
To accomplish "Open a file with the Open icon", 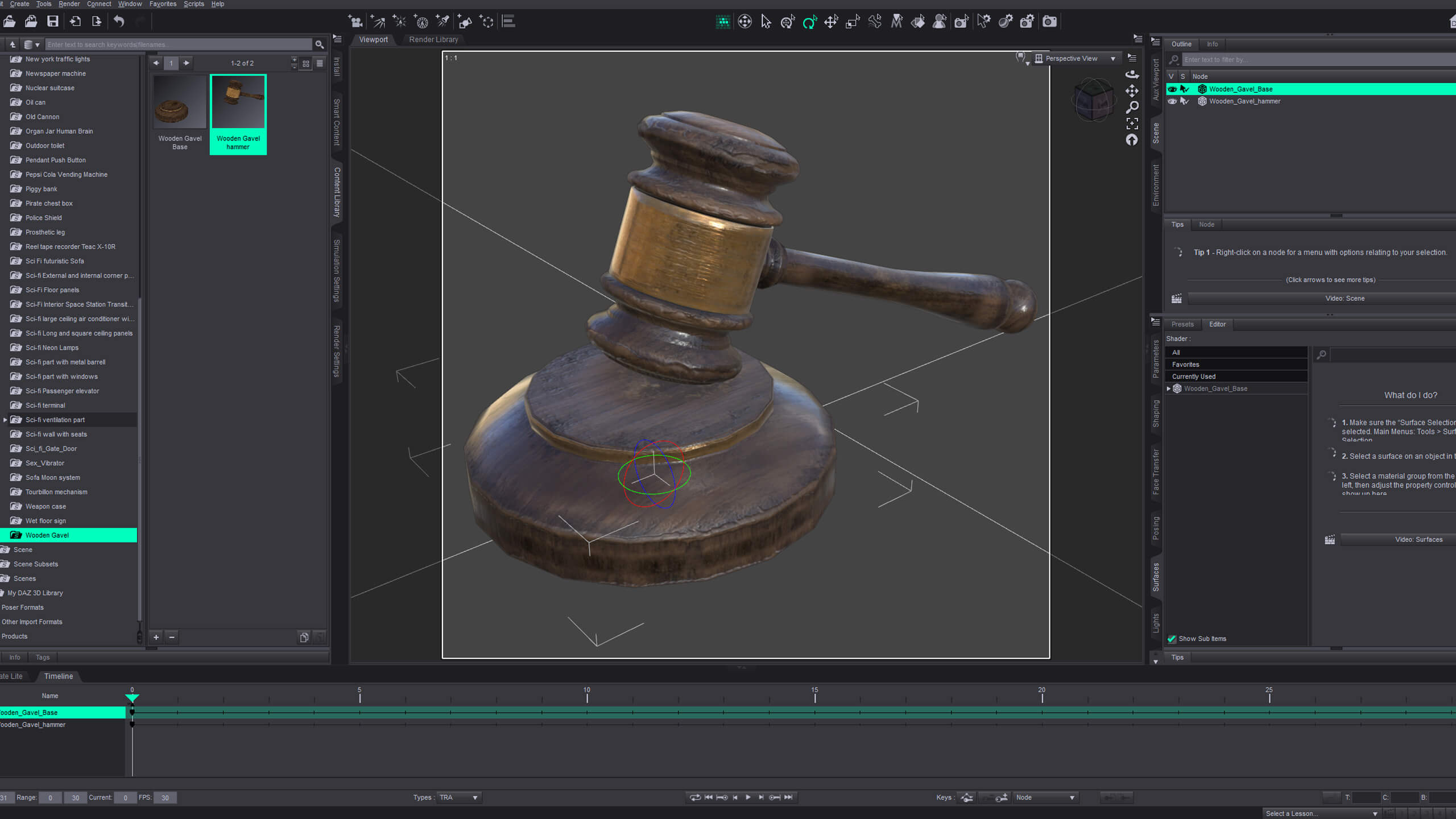I will click(9, 22).
